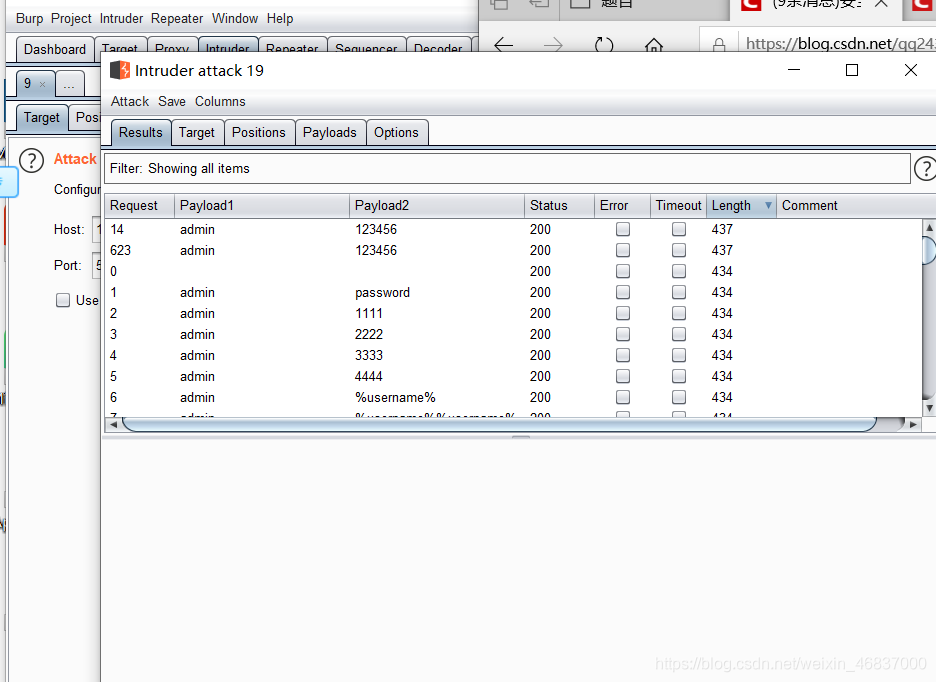Sort by the Comment column header
Viewport: 936px width, 682px height.
[x=857, y=205]
